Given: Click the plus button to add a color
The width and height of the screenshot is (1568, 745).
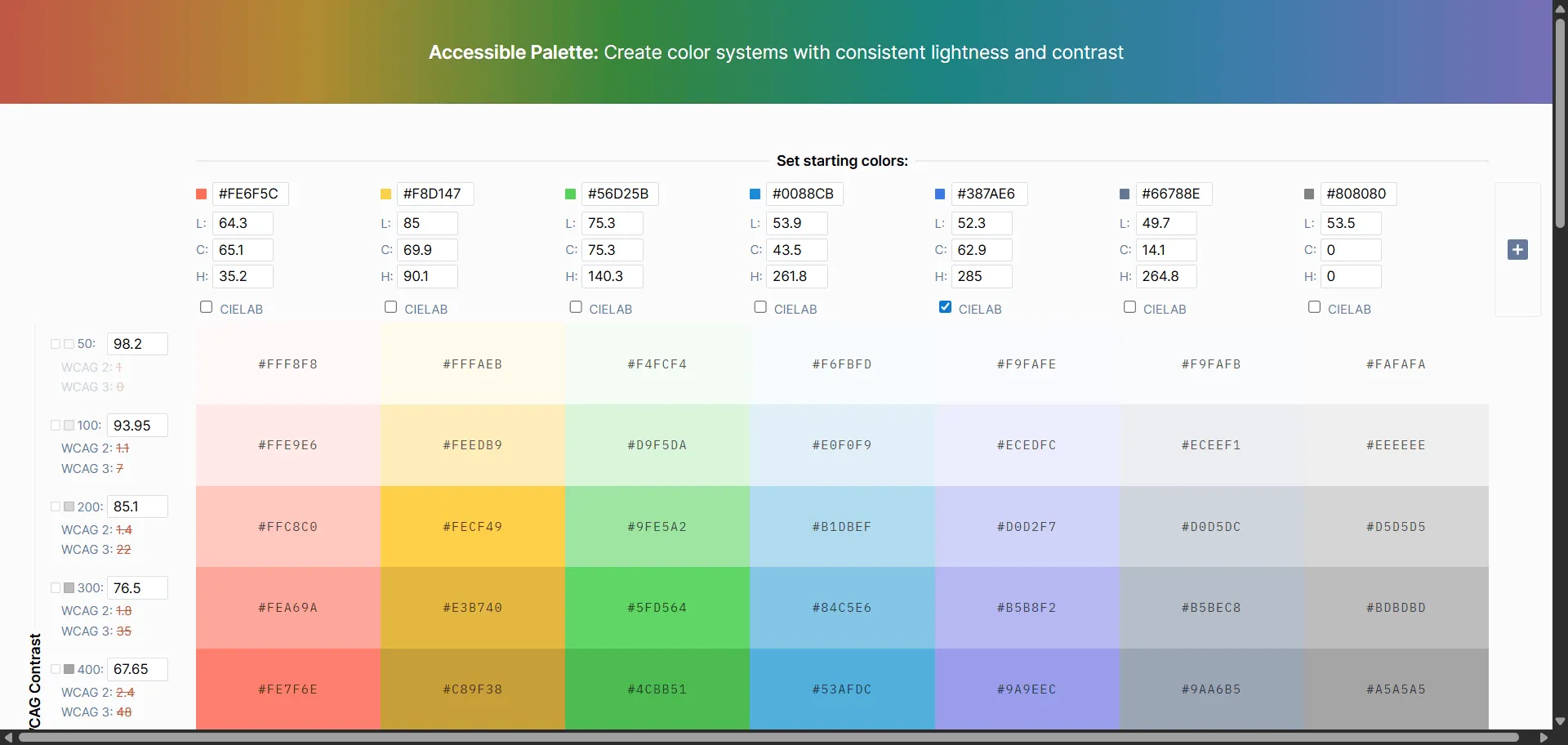Looking at the screenshot, I should tap(1519, 250).
